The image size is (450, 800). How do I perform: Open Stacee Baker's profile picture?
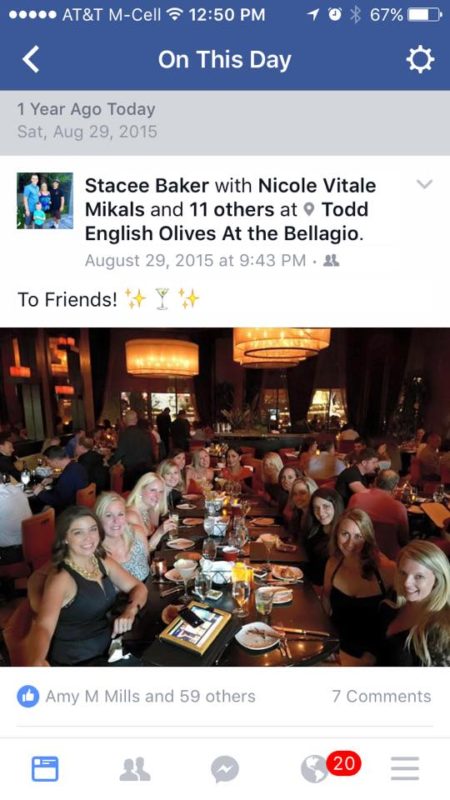click(x=45, y=201)
